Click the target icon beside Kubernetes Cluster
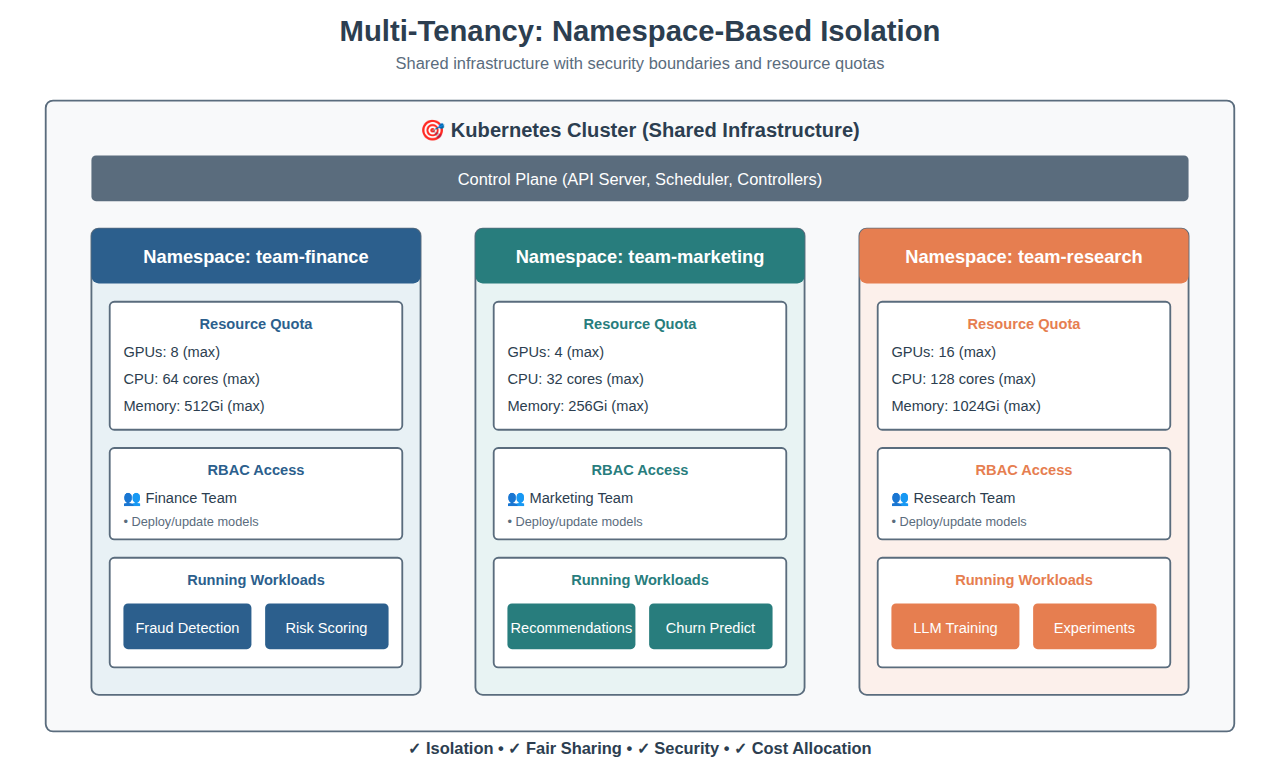This screenshot has width=1280, height=778. [x=432, y=130]
